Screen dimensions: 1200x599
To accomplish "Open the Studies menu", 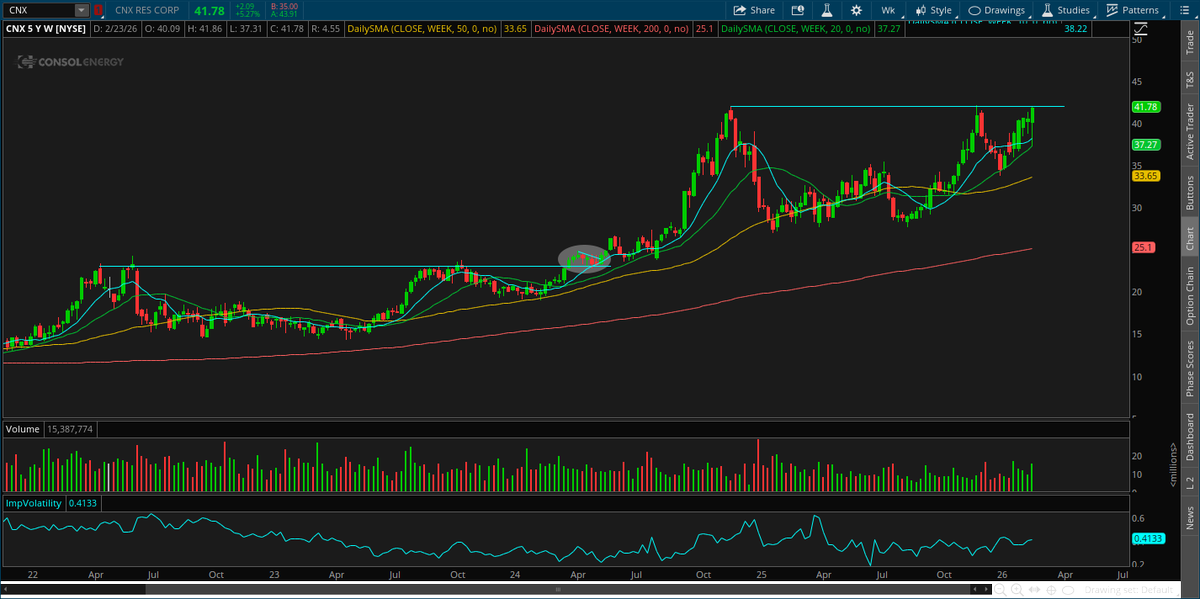I will pos(1065,10).
